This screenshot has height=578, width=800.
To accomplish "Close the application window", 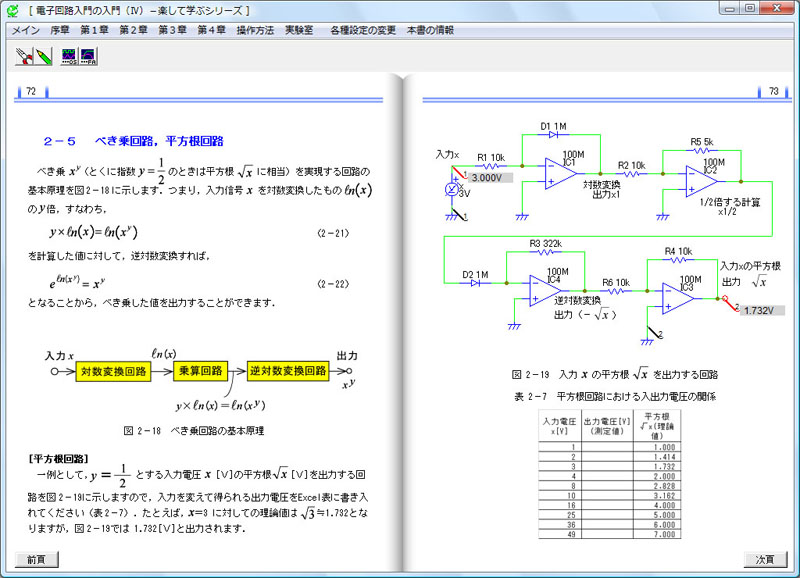I will tap(777, 8).
